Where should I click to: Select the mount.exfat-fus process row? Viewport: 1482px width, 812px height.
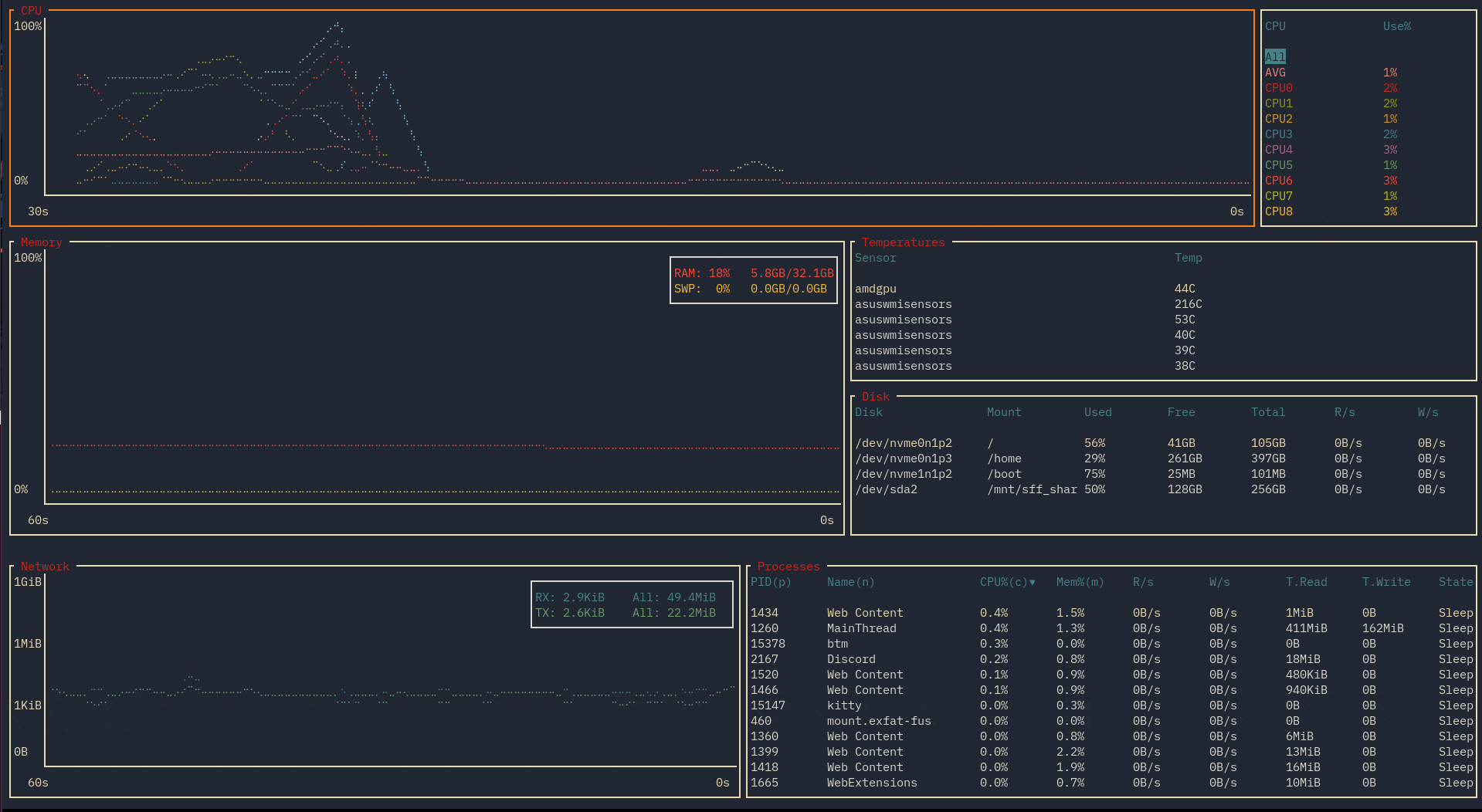click(x=1112, y=721)
